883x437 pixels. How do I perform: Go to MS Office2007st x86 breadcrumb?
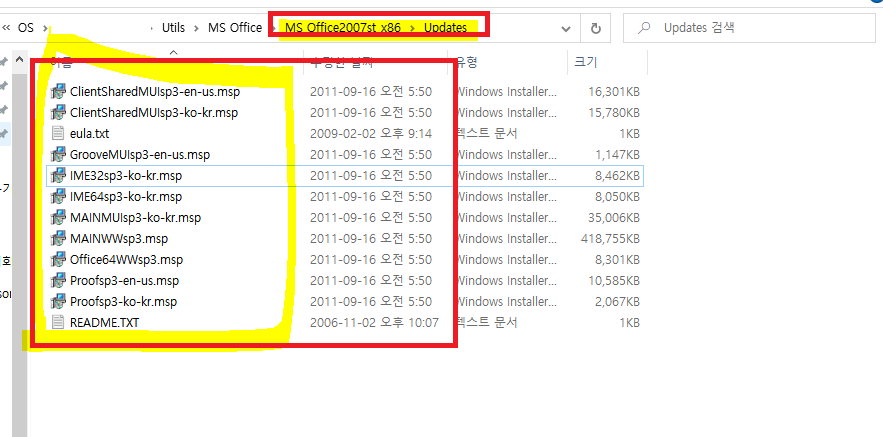click(x=342, y=28)
